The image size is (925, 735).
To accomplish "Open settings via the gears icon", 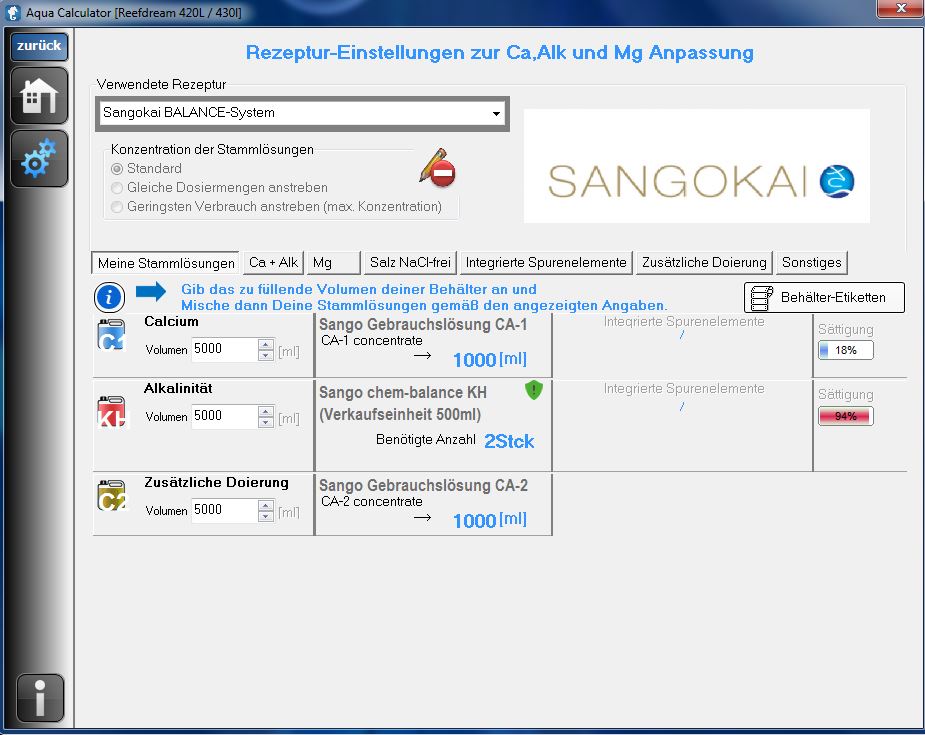I will 39,159.
